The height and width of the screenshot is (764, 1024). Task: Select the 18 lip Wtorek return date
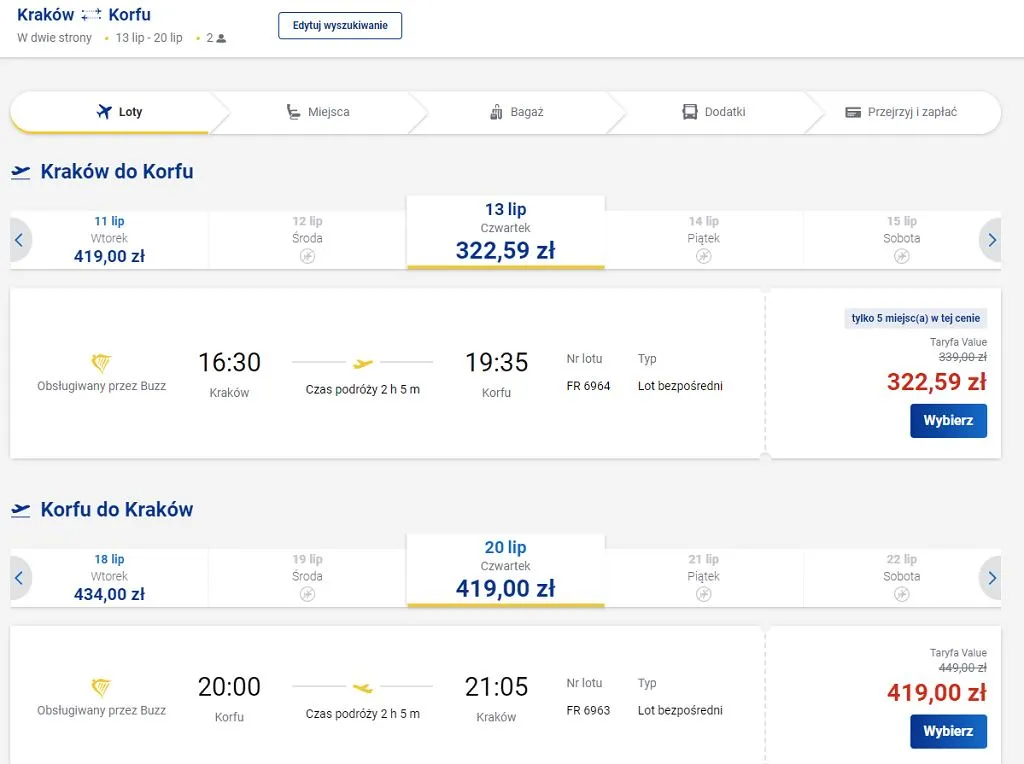[109, 577]
